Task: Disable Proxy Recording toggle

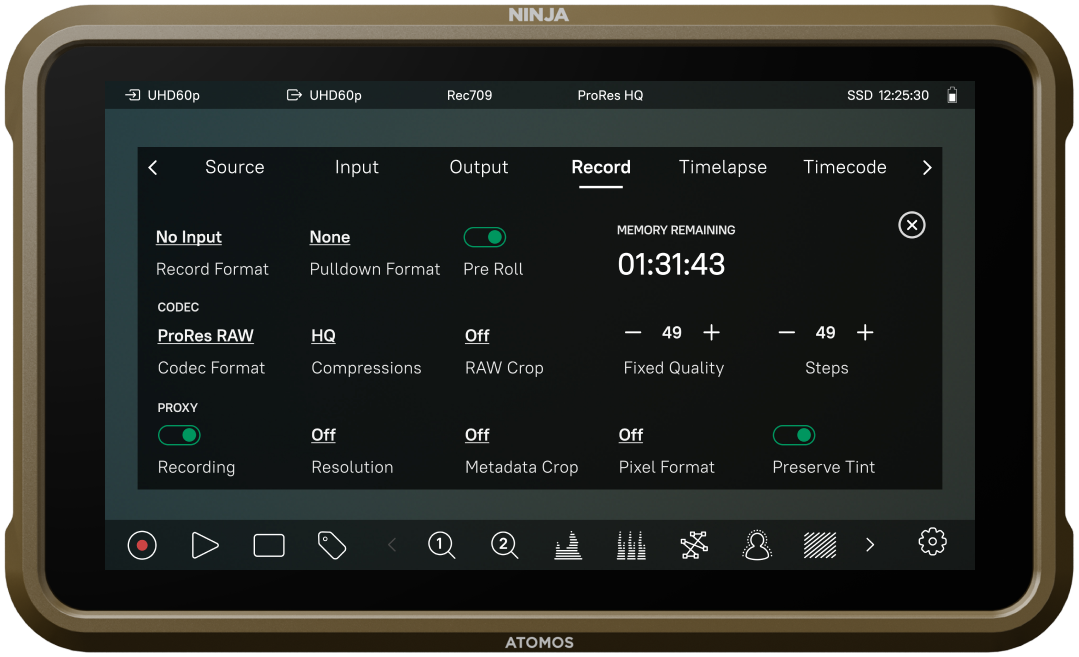Action: tap(179, 435)
